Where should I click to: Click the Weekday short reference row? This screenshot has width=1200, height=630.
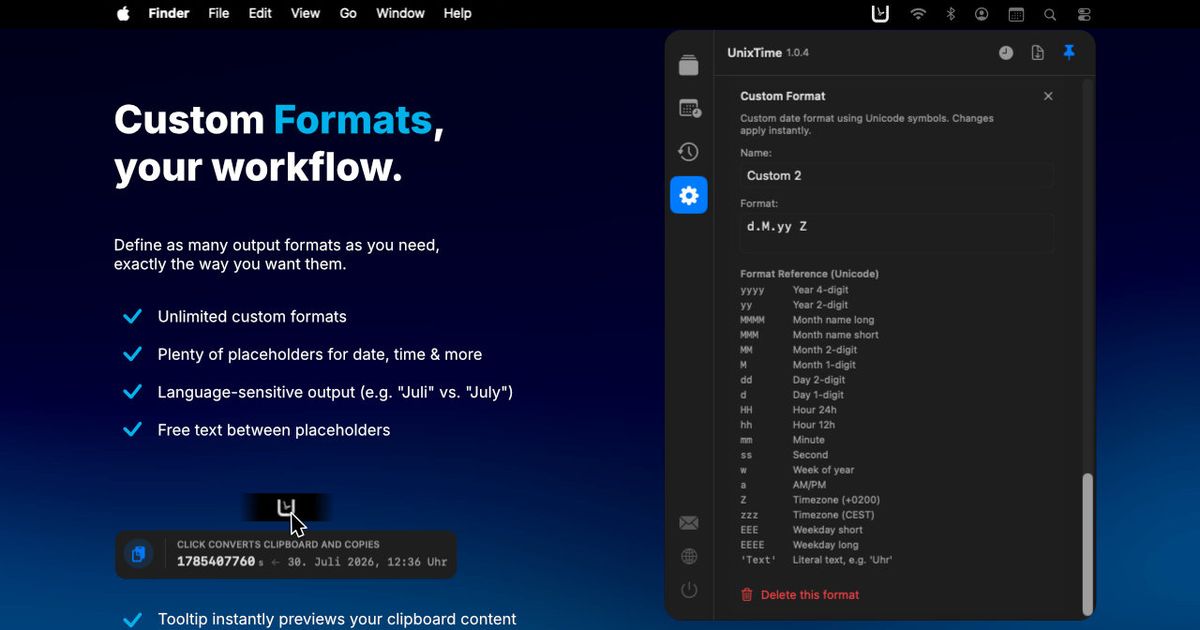(x=801, y=530)
